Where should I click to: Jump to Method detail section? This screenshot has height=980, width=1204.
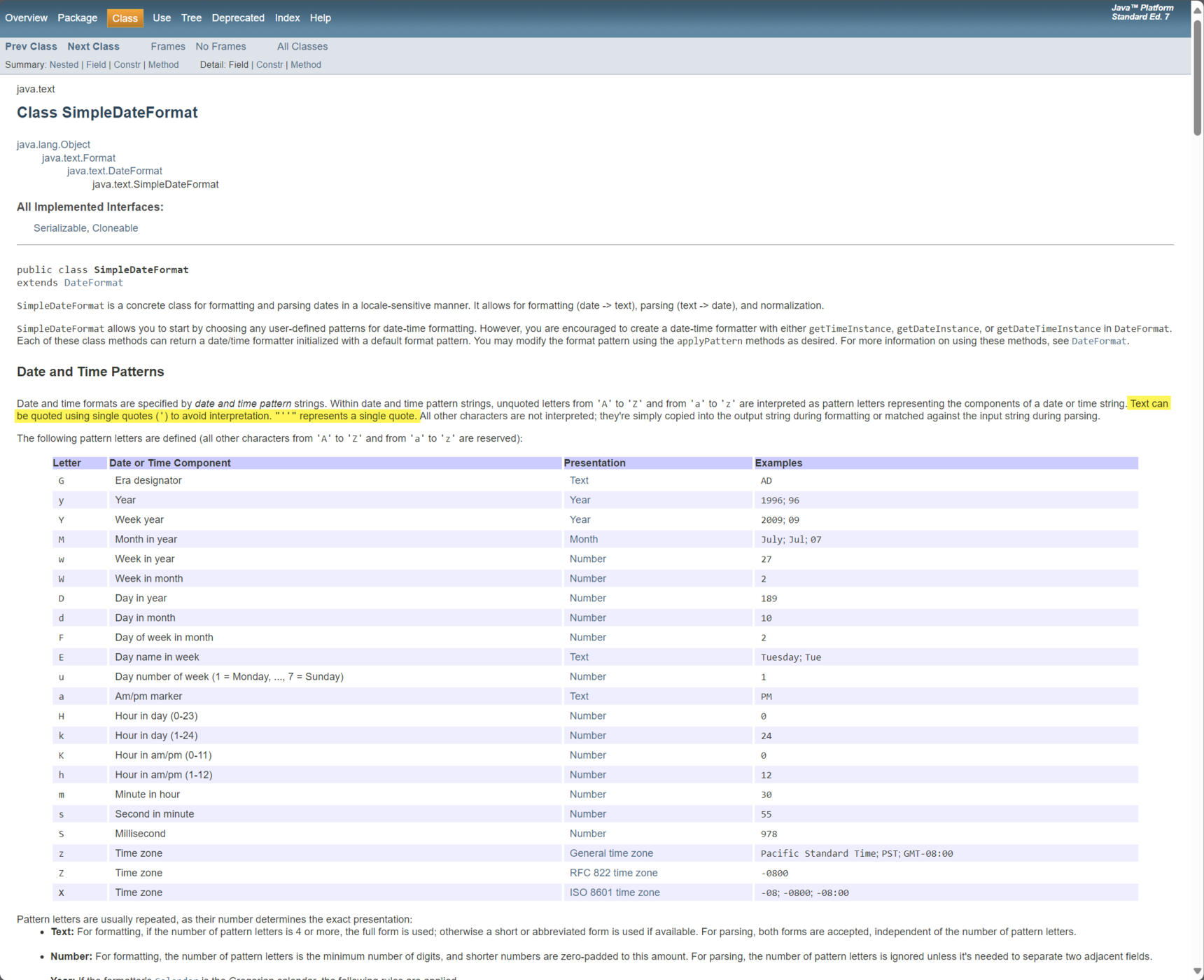click(x=306, y=65)
